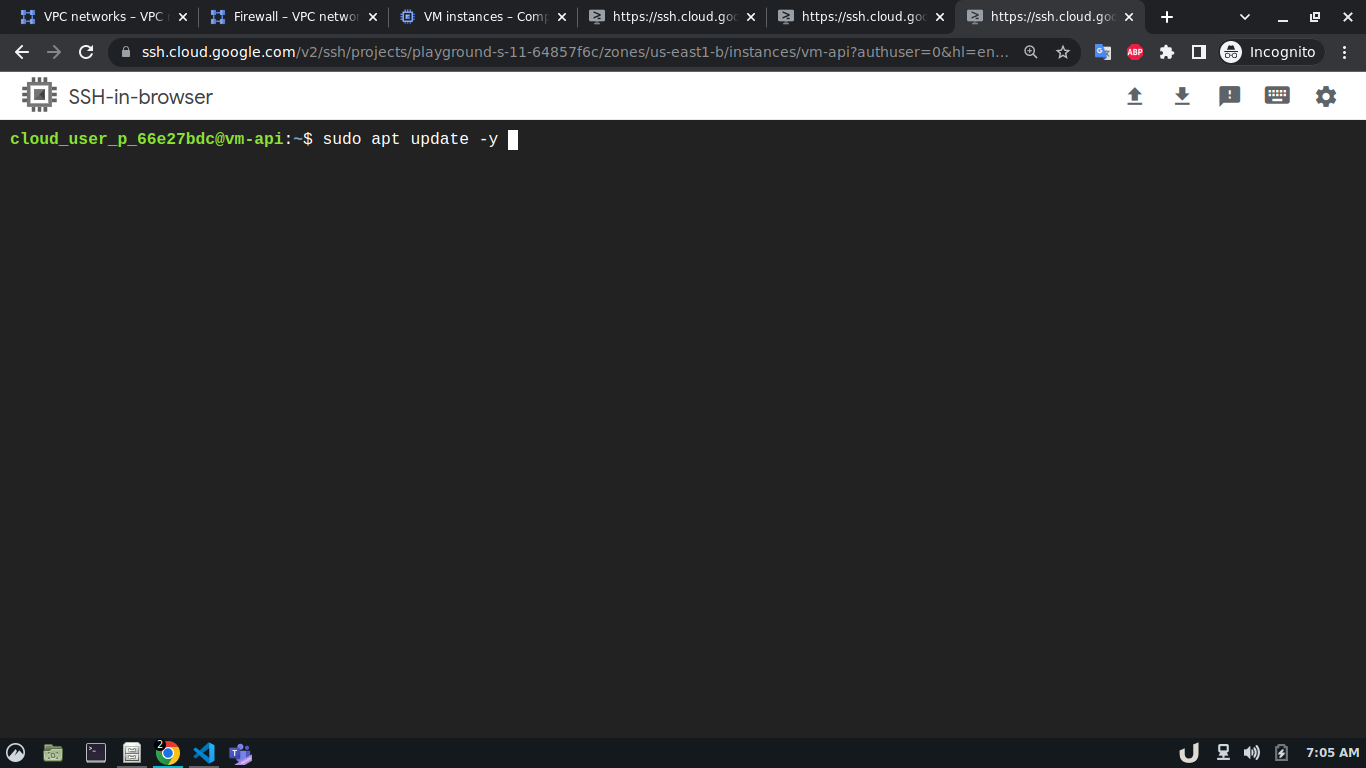Open the system application menu icon

point(15,753)
